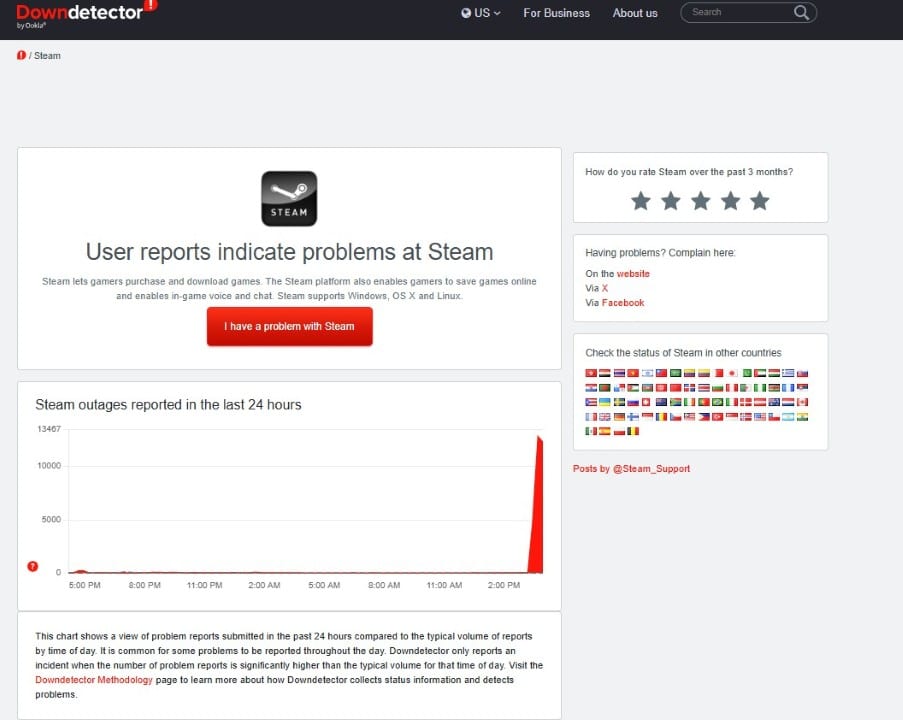This screenshot has width=903, height=720.
Task: Click the red question mark chart help icon
Action: pyautogui.click(x=33, y=566)
